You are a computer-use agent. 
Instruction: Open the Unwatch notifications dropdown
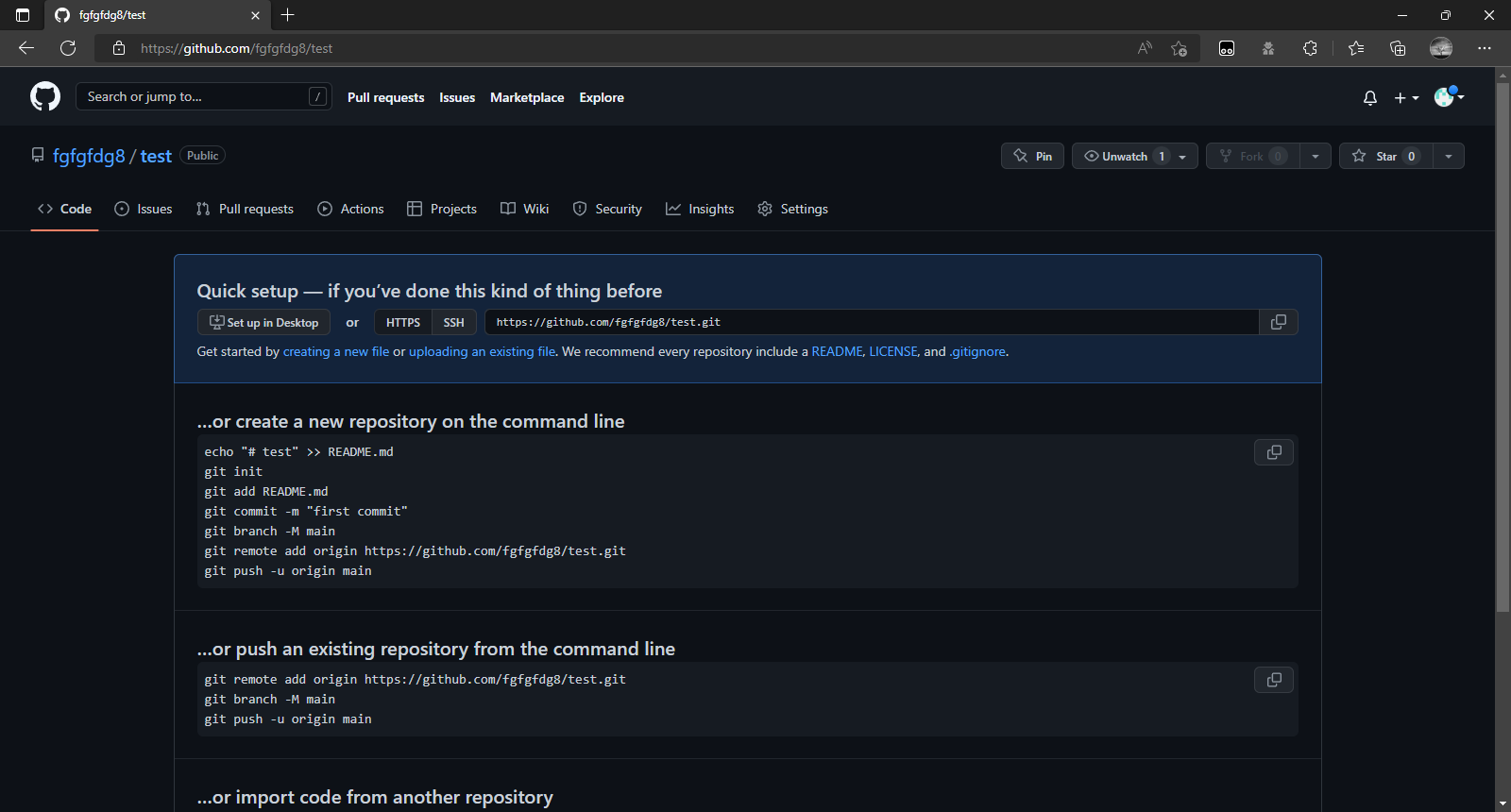pyautogui.click(x=1135, y=156)
